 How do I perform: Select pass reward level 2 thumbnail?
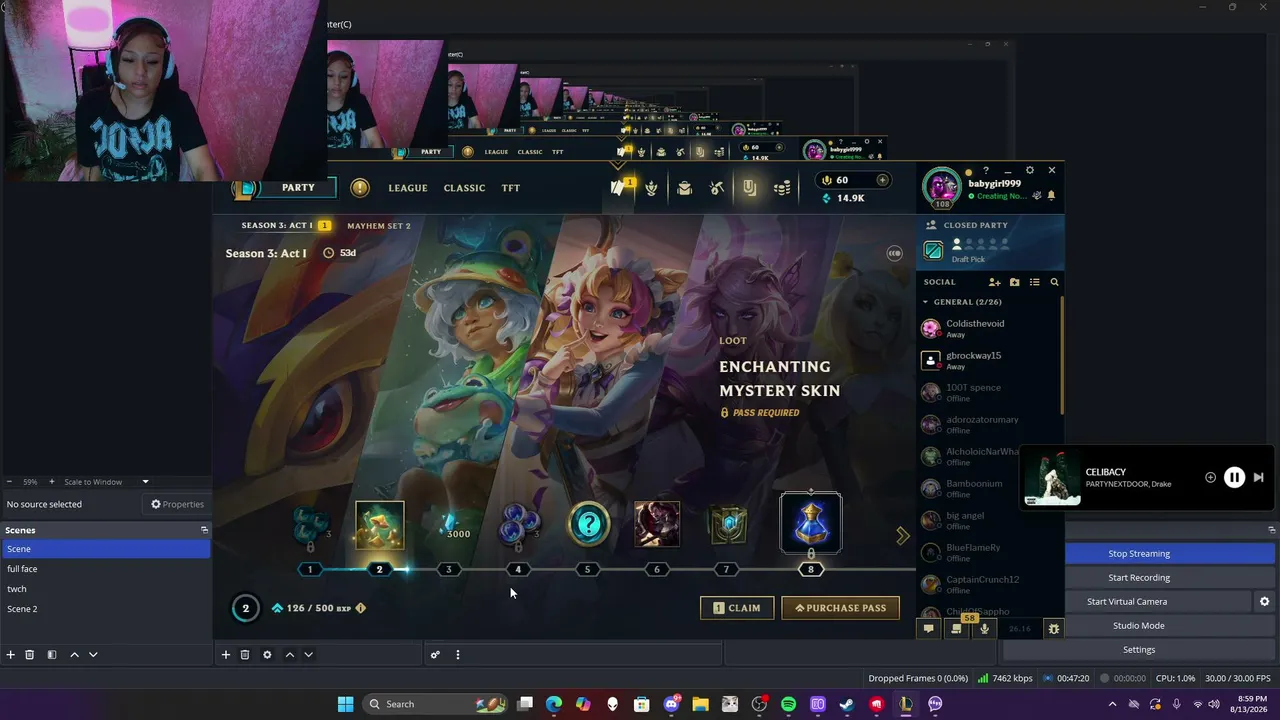point(379,527)
